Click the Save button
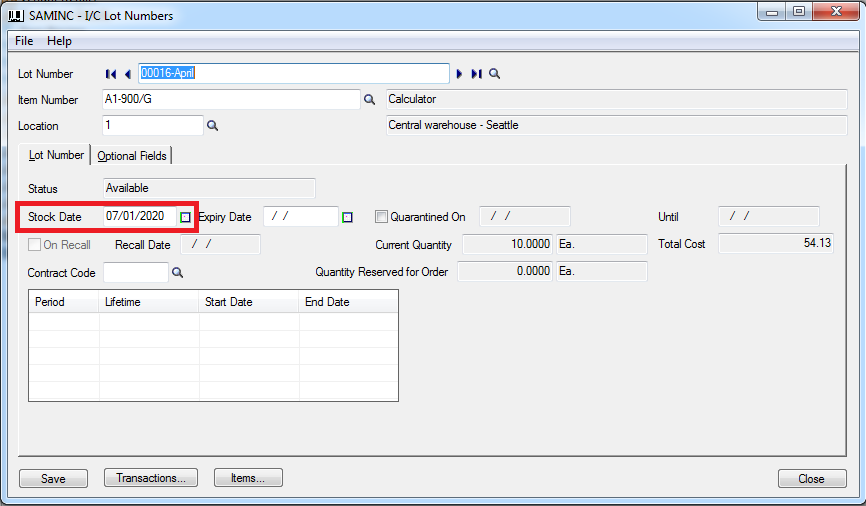866x506 pixels. point(53,478)
